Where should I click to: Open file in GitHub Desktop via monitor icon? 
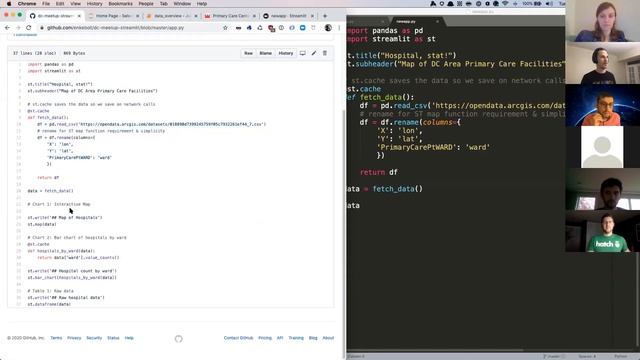pos(302,53)
